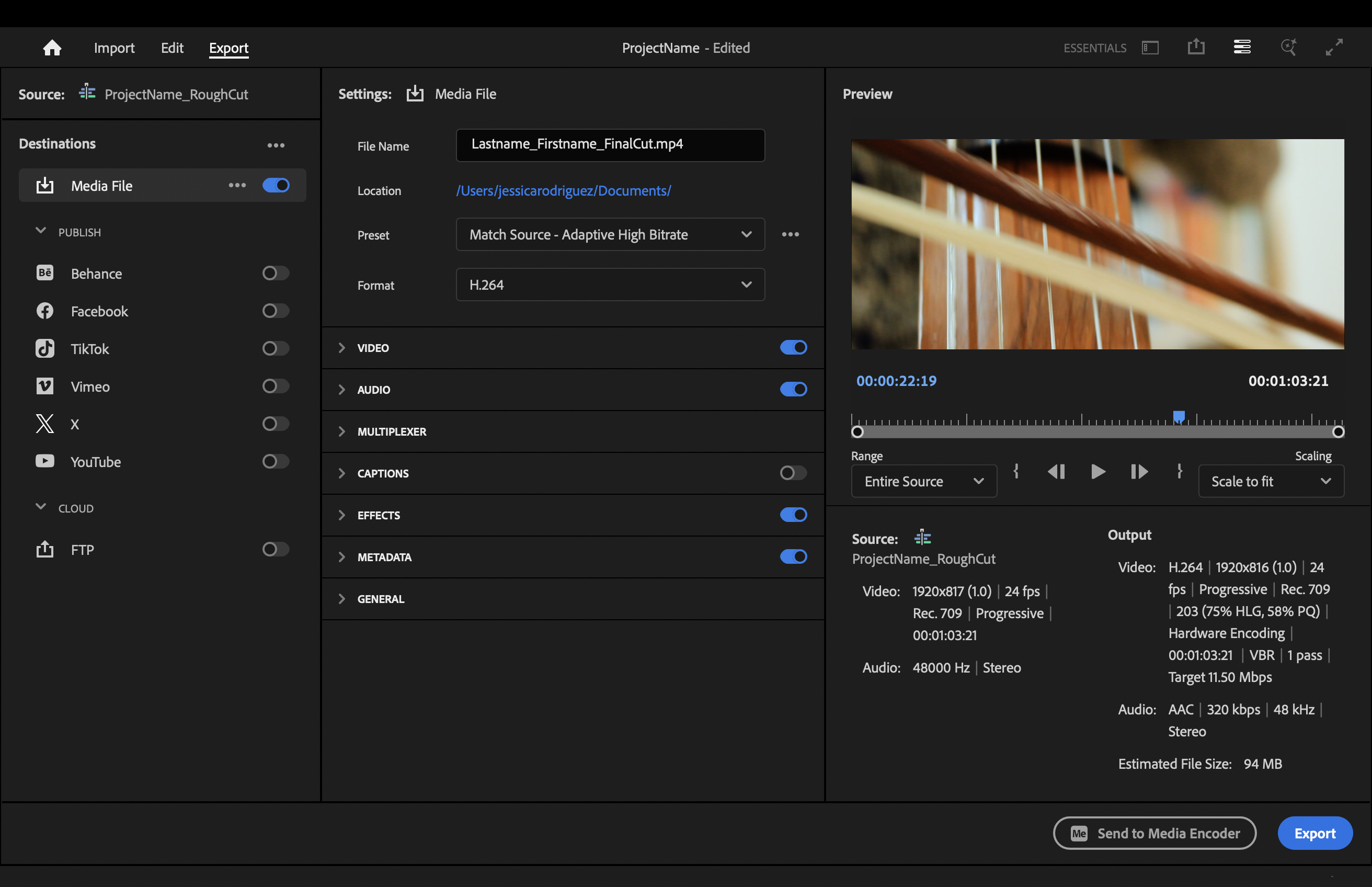Open the Scale to fit dropdown
Screen dimensions: 1372x887
1270,481
